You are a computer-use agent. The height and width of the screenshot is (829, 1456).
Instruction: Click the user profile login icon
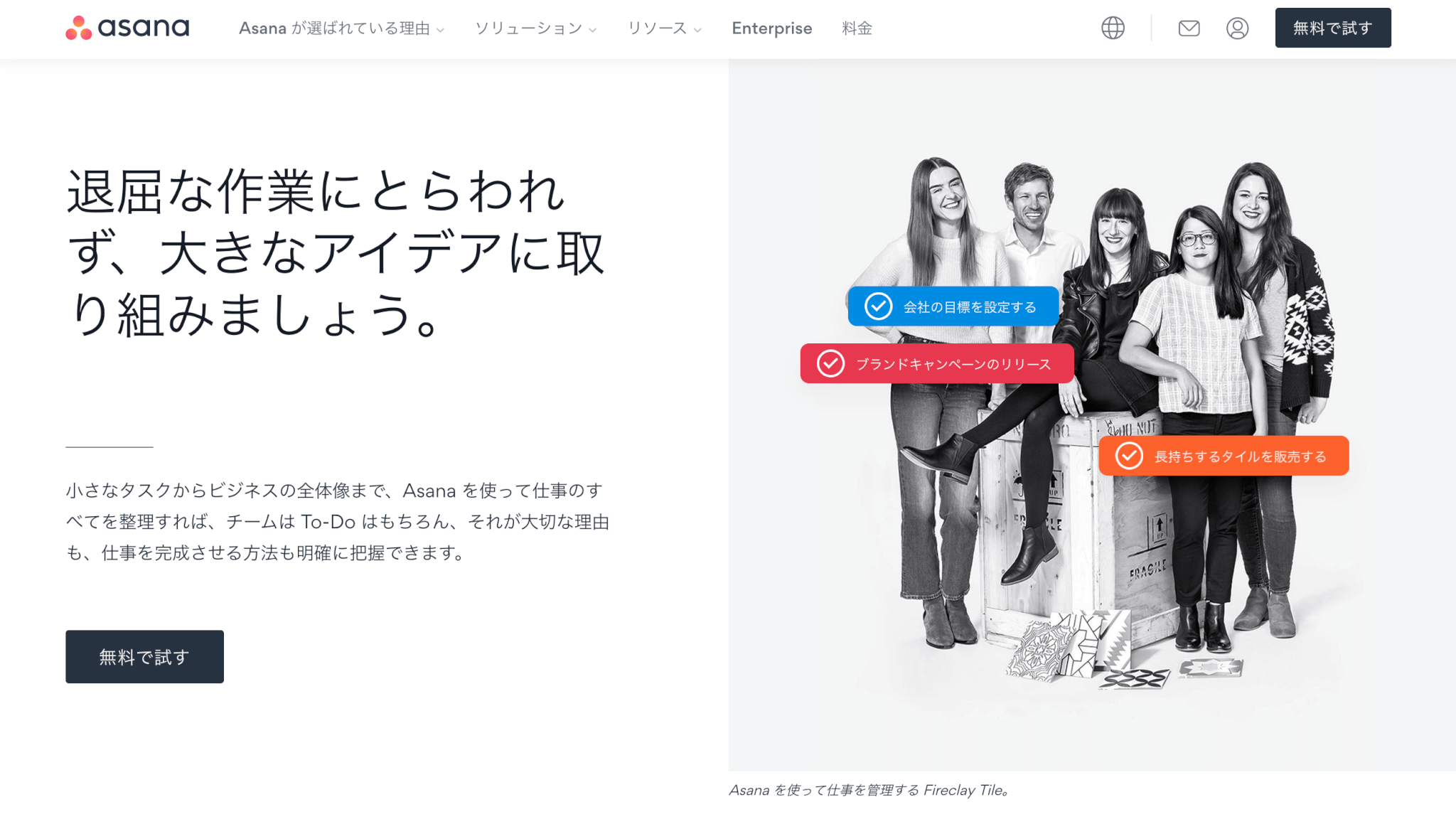pos(1237,28)
